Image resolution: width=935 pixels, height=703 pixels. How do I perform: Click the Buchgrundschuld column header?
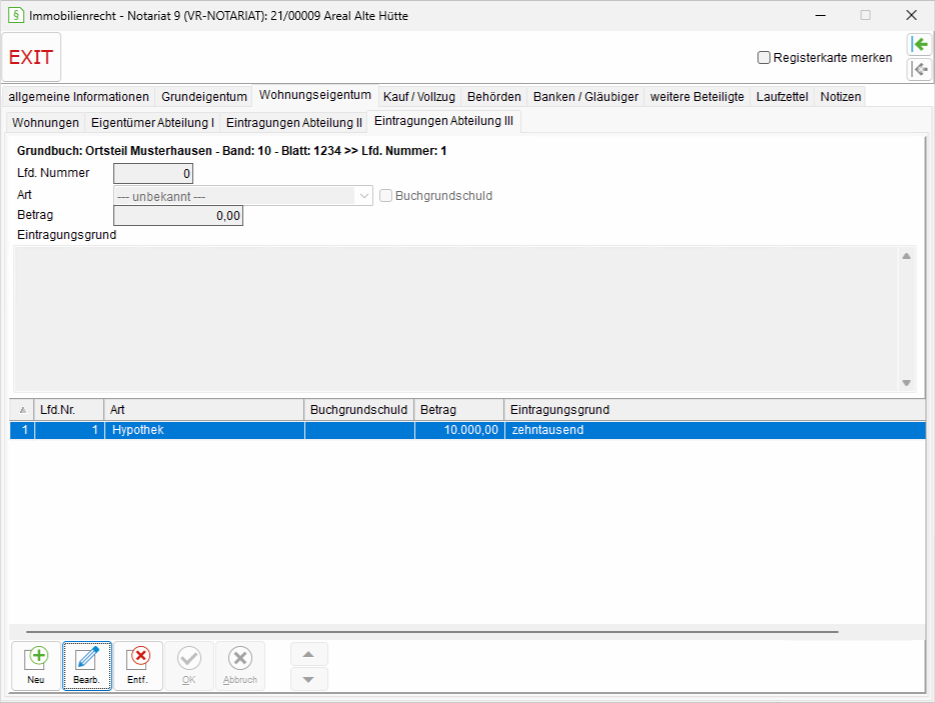click(359, 410)
